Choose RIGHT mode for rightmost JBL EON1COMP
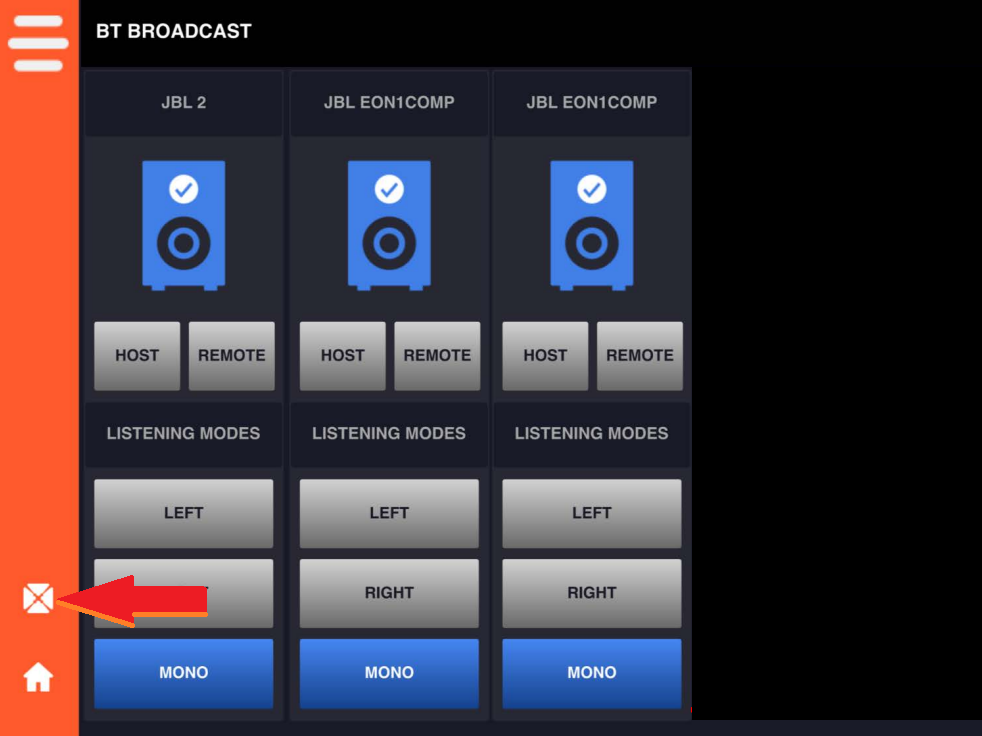 pyautogui.click(x=592, y=593)
